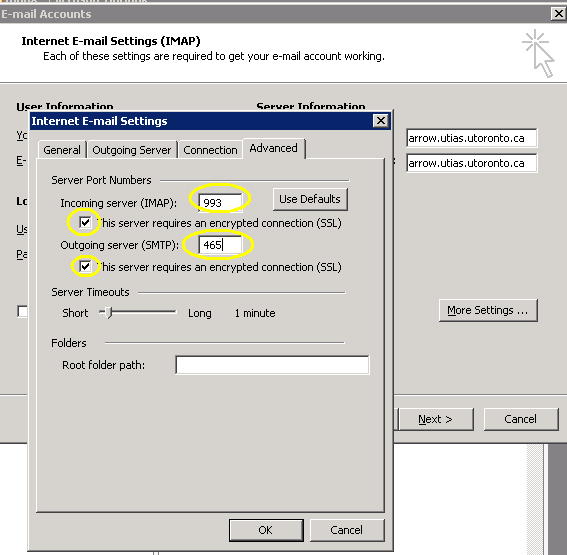Viewport: 567px width, 555px height.
Task: Click the Root folder path field
Action: coord(272,365)
